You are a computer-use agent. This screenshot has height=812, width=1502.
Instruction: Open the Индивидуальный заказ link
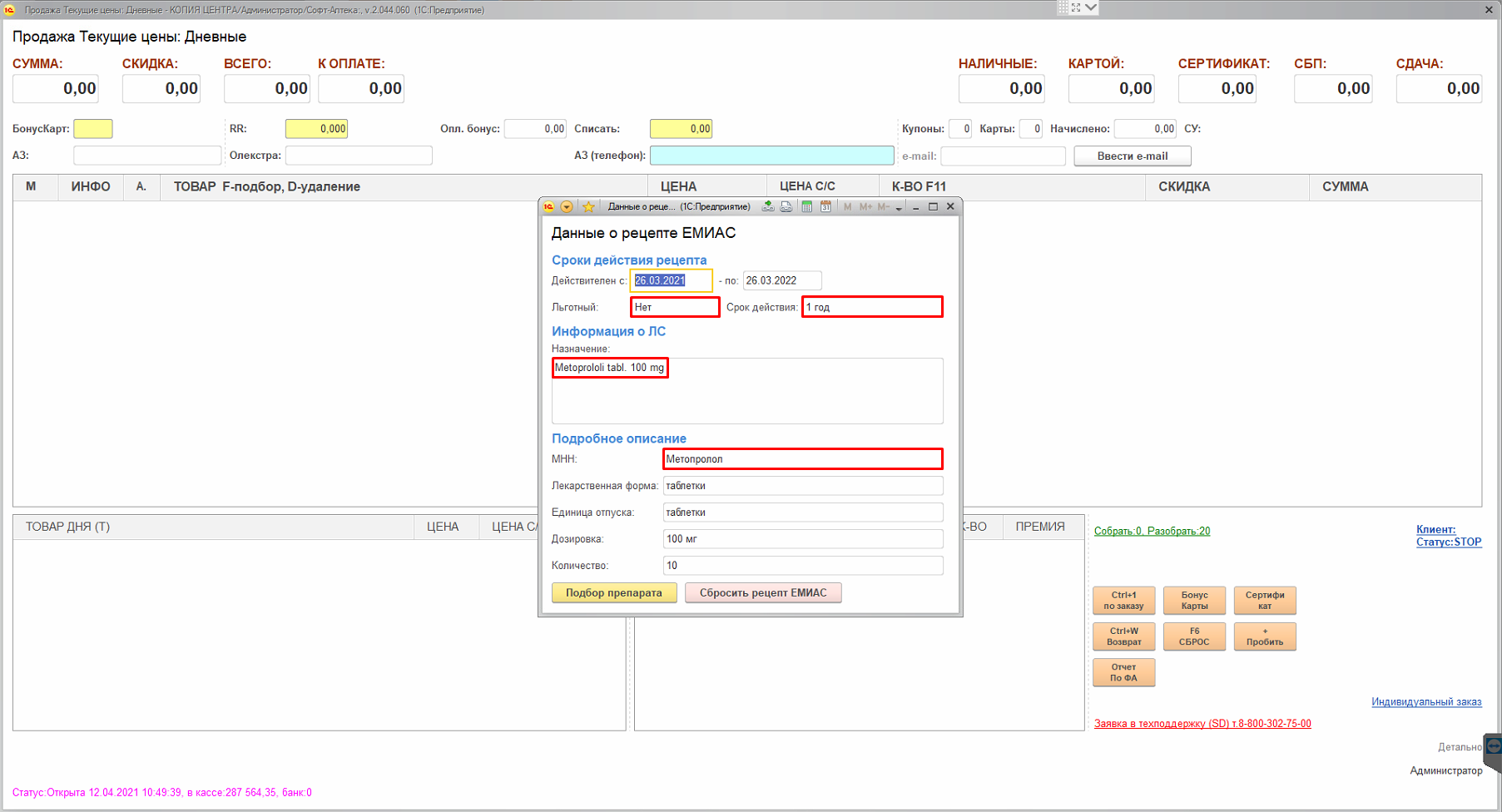click(x=1425, y=701)
